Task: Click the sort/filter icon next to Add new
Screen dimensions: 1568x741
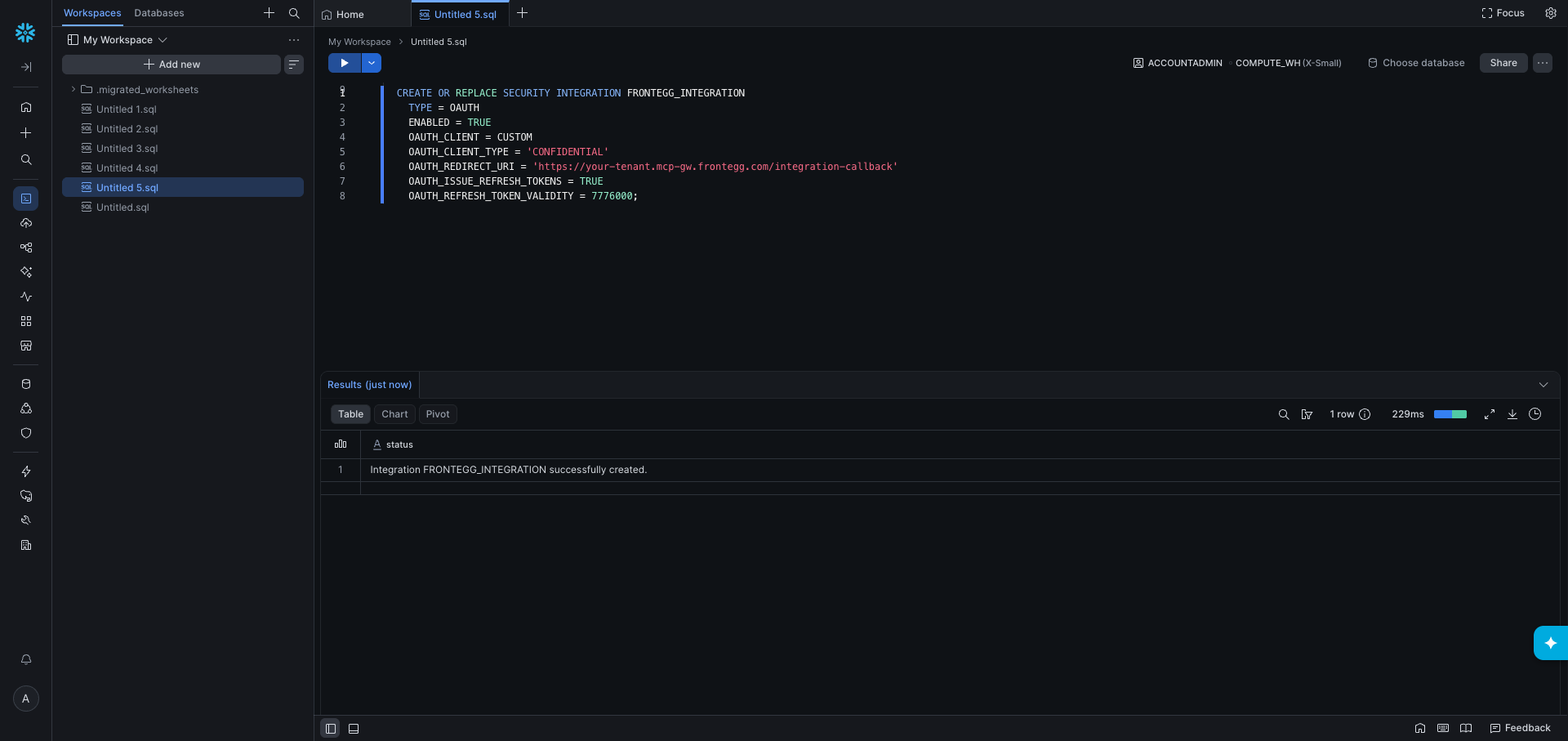Action: point(294,65)
